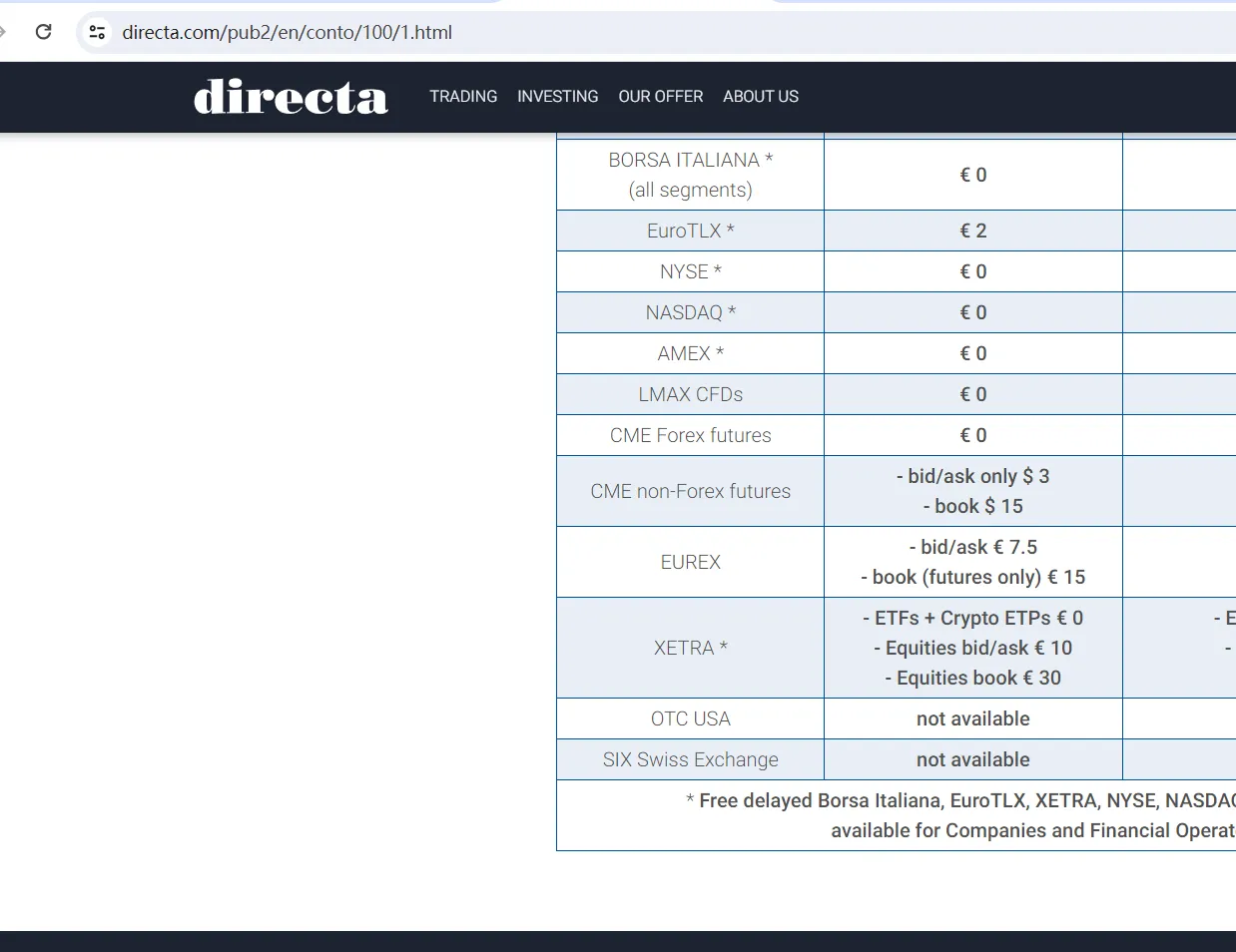Open the TRADING menu
1236x952 pixels.
click(x=463, y=97)
